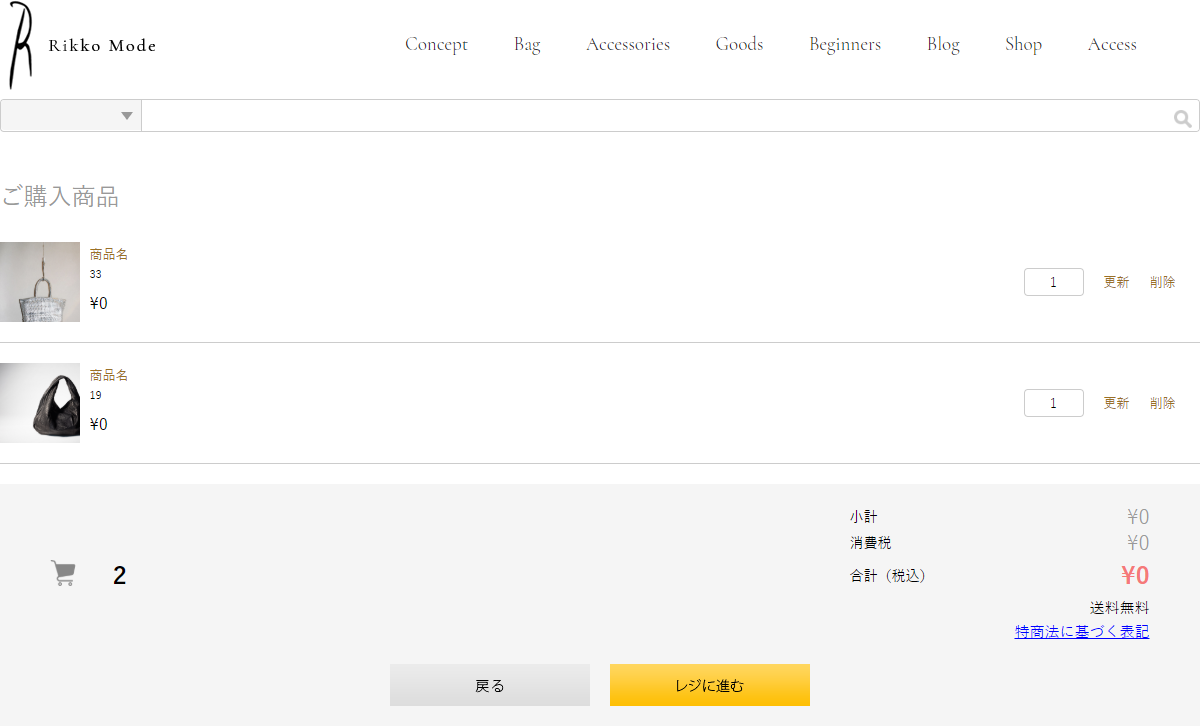Focus the quantity field for item 33
This screenshot has height=726, width=1200.
tap(1053, 282)
